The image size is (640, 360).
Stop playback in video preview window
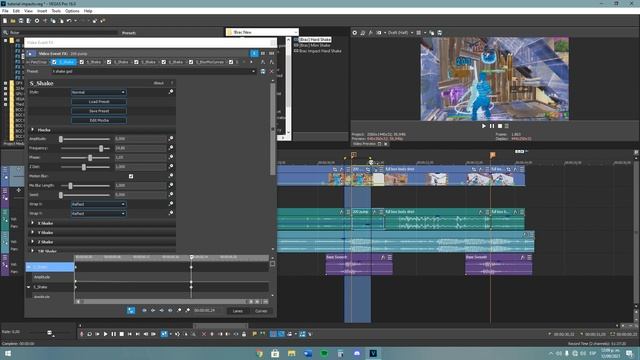tap(500, 126)
